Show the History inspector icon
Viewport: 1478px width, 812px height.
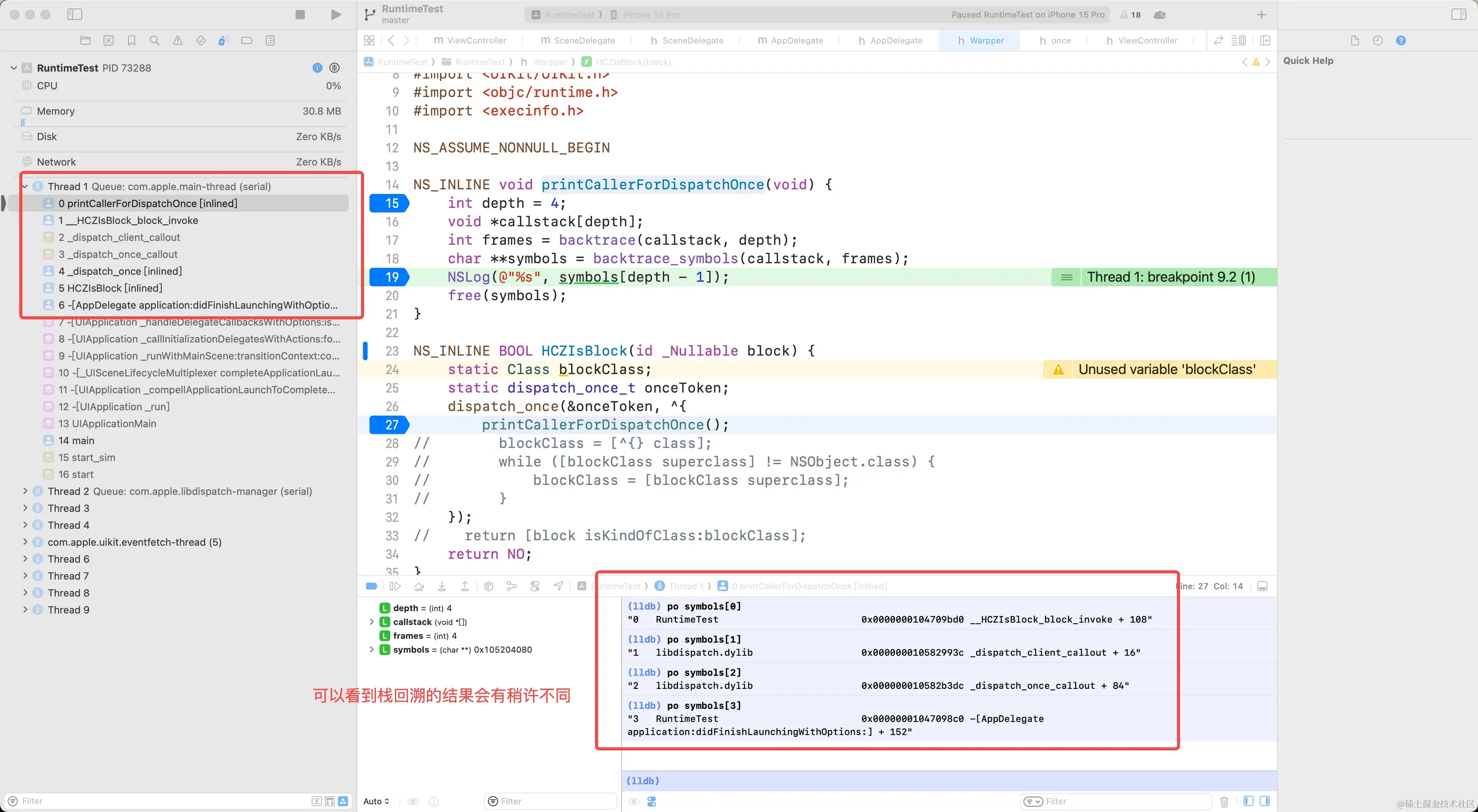pyautogui.click(x=1377, y=40)
